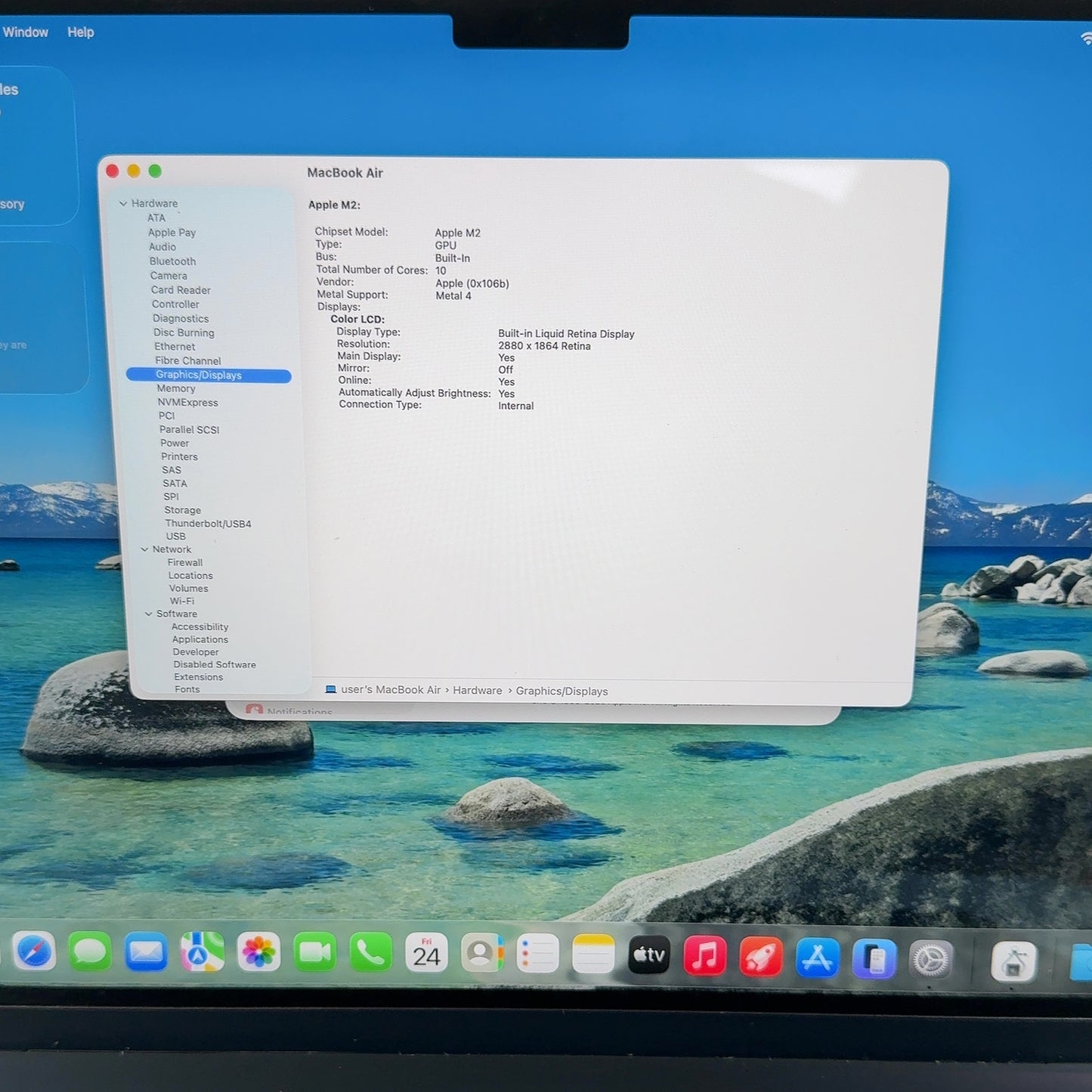
Task: Launch iPhone Mirroring from Dock
Action: click(874, 960)
